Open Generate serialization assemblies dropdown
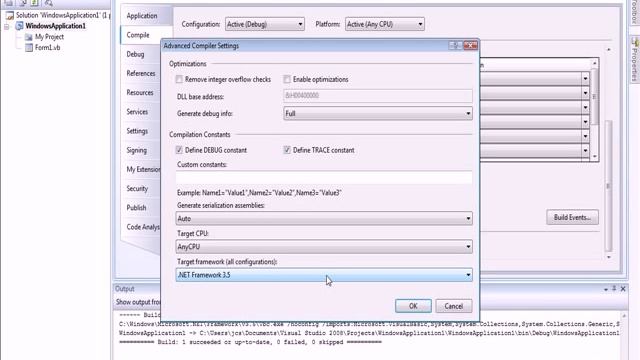 click(324, 218)
